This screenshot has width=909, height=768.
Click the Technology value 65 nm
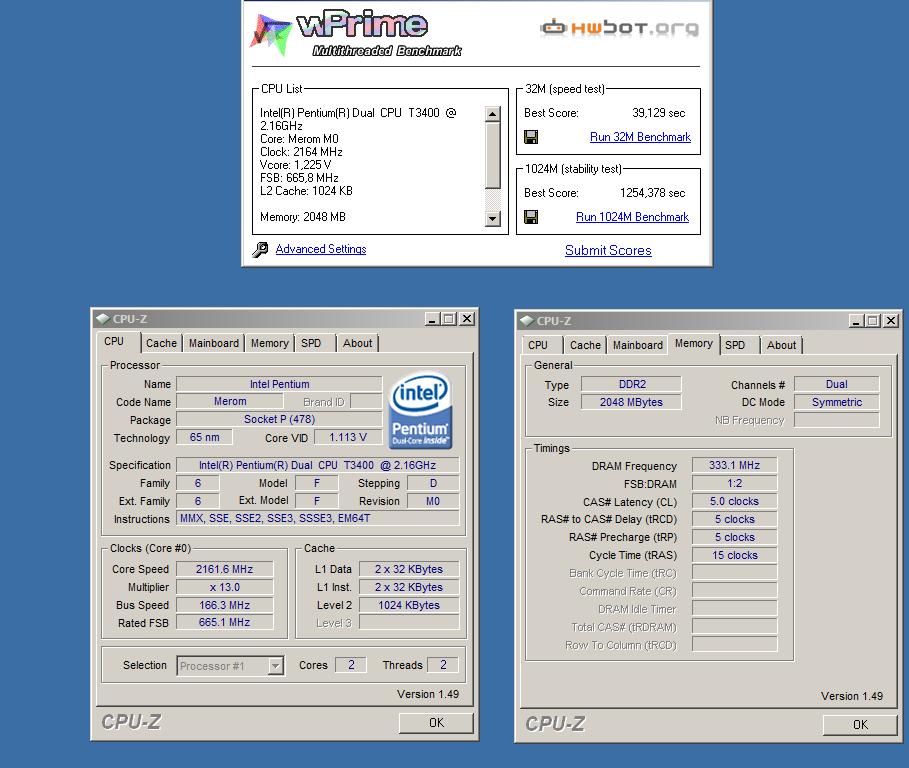point(204,437)
